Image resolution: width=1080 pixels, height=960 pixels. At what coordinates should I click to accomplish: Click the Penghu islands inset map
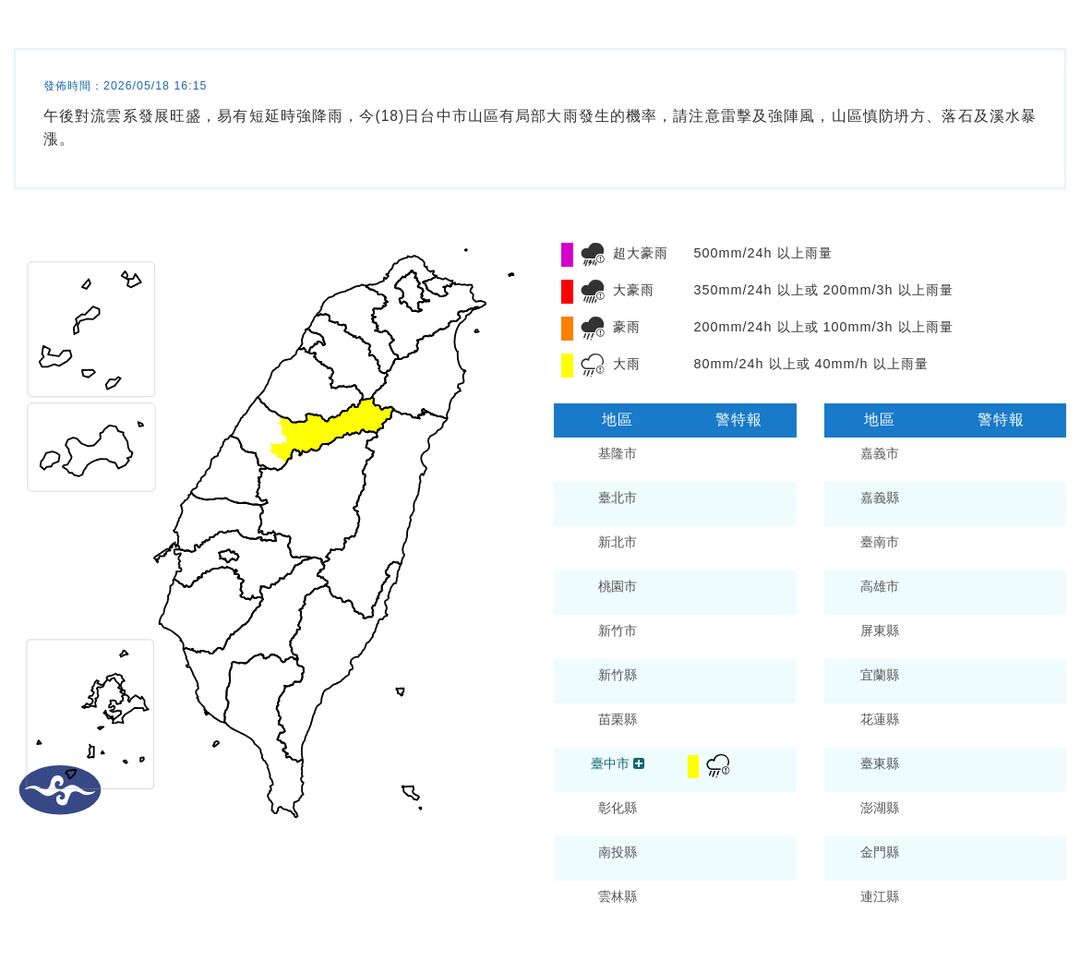pos(90,713)
